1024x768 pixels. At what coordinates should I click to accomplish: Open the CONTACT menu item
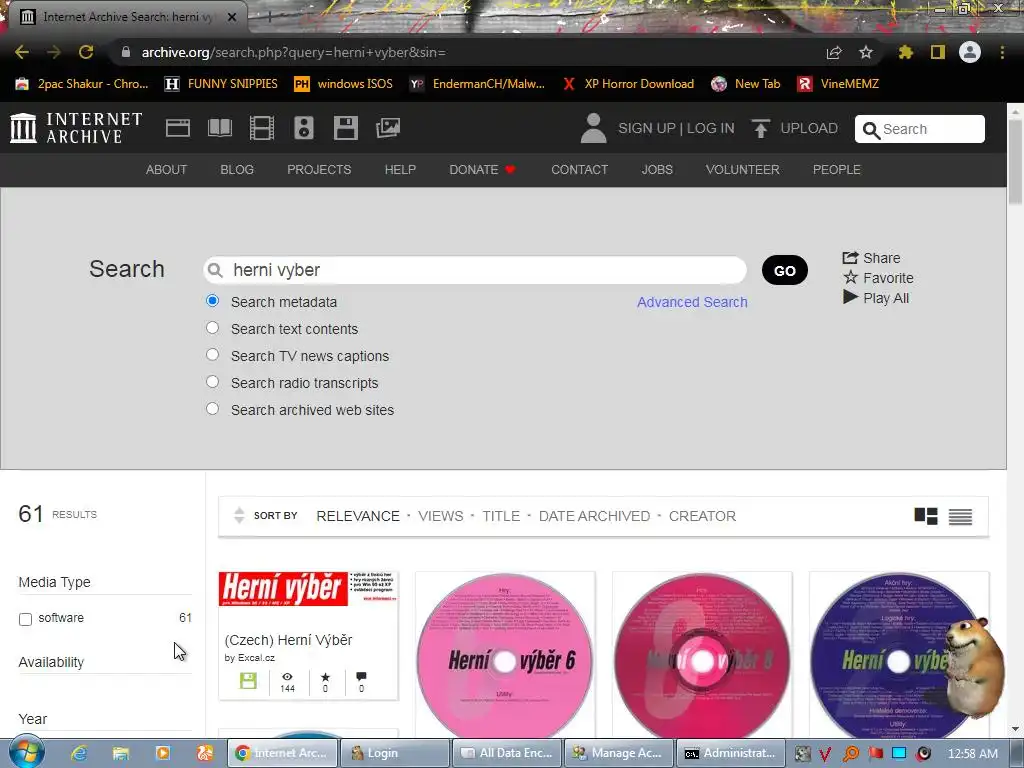[579, 170]
